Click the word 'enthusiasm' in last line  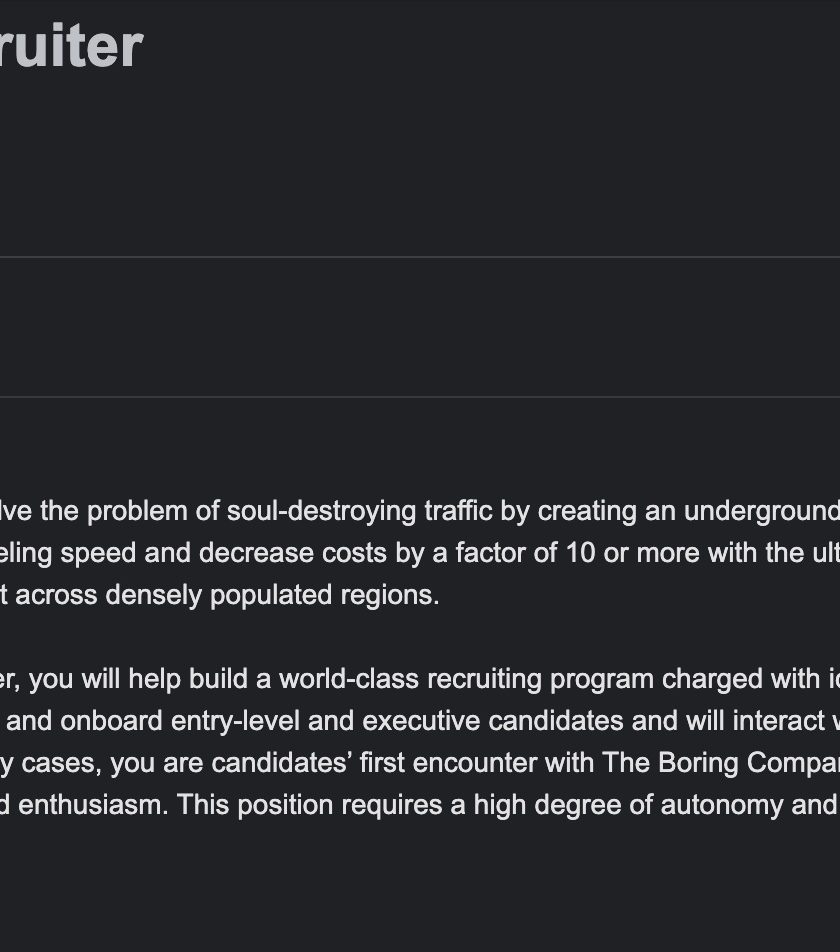(x=93, y=805)
